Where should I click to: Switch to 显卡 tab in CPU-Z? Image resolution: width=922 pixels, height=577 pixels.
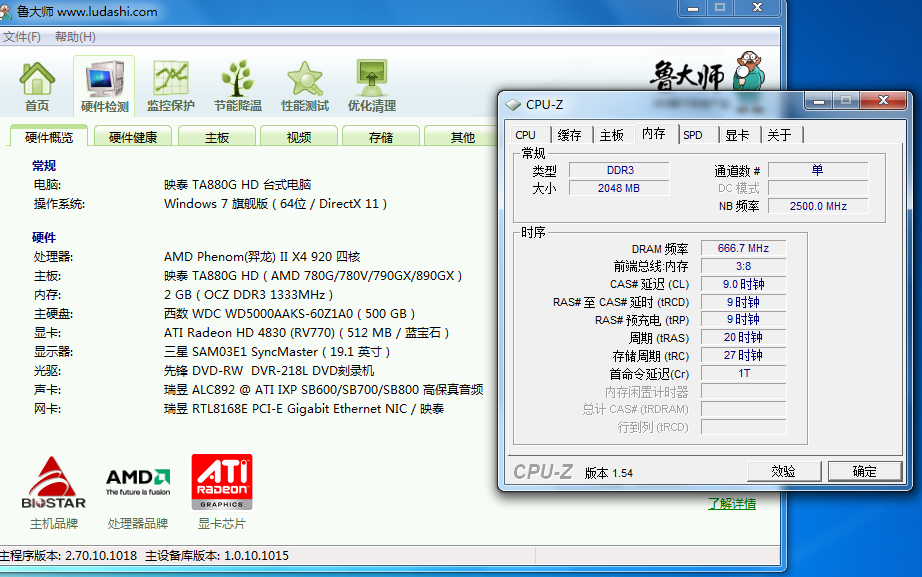pyautogui.click(x=737, y=135)
